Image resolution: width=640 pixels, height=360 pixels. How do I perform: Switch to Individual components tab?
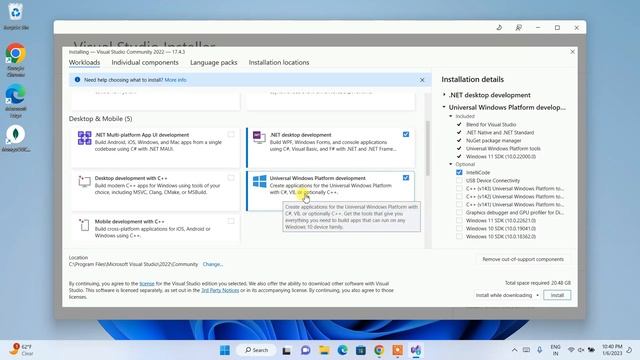pyautogui.click(x=145, y=62)
